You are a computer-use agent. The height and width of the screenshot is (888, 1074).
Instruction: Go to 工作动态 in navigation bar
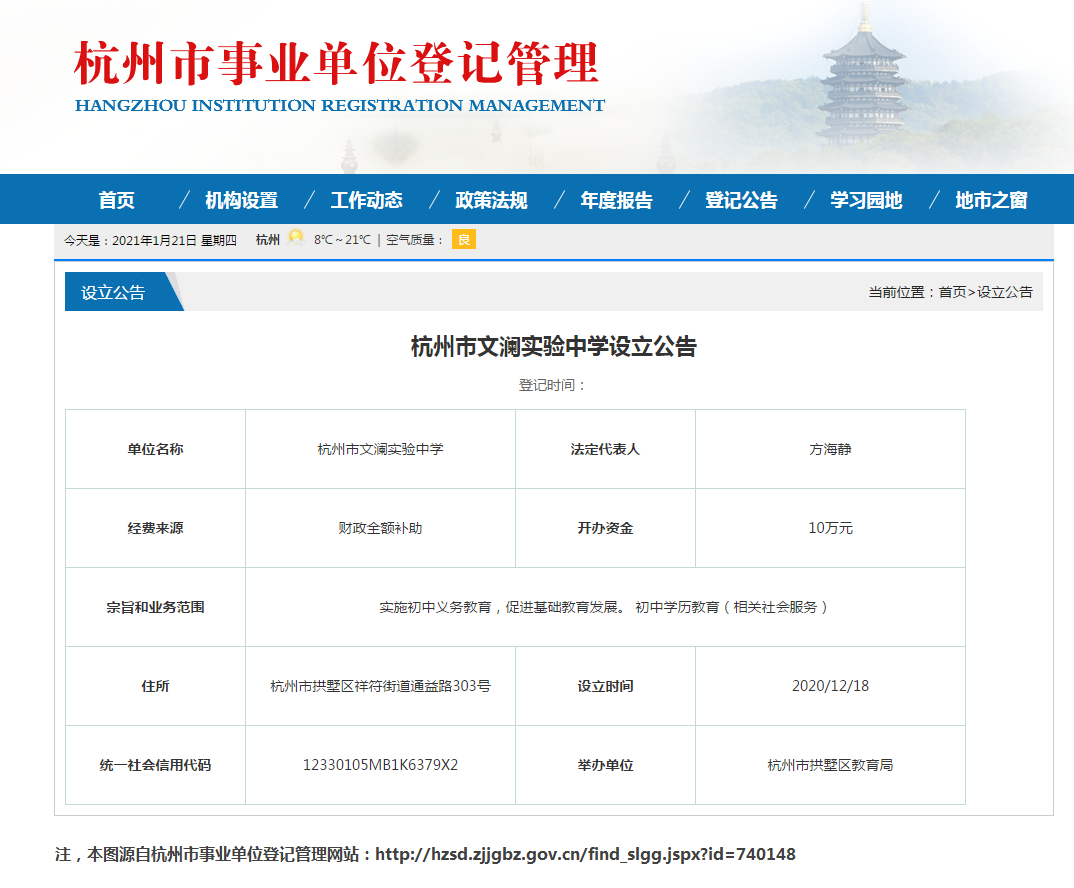(366, 200)
